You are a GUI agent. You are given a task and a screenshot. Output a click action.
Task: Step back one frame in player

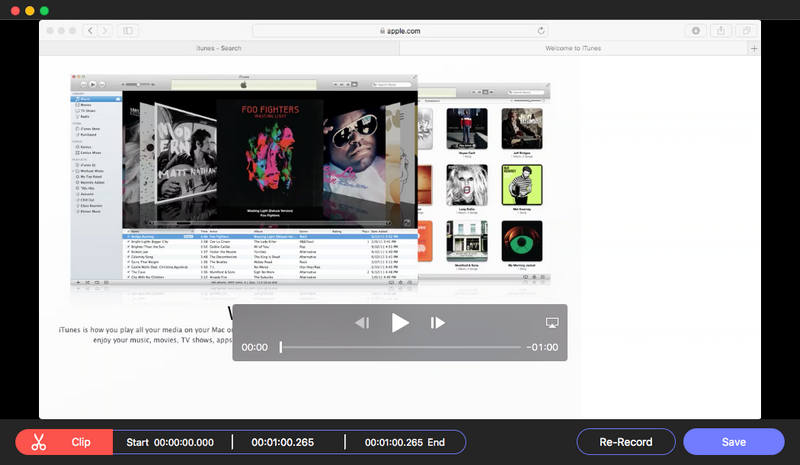(362, 323)
